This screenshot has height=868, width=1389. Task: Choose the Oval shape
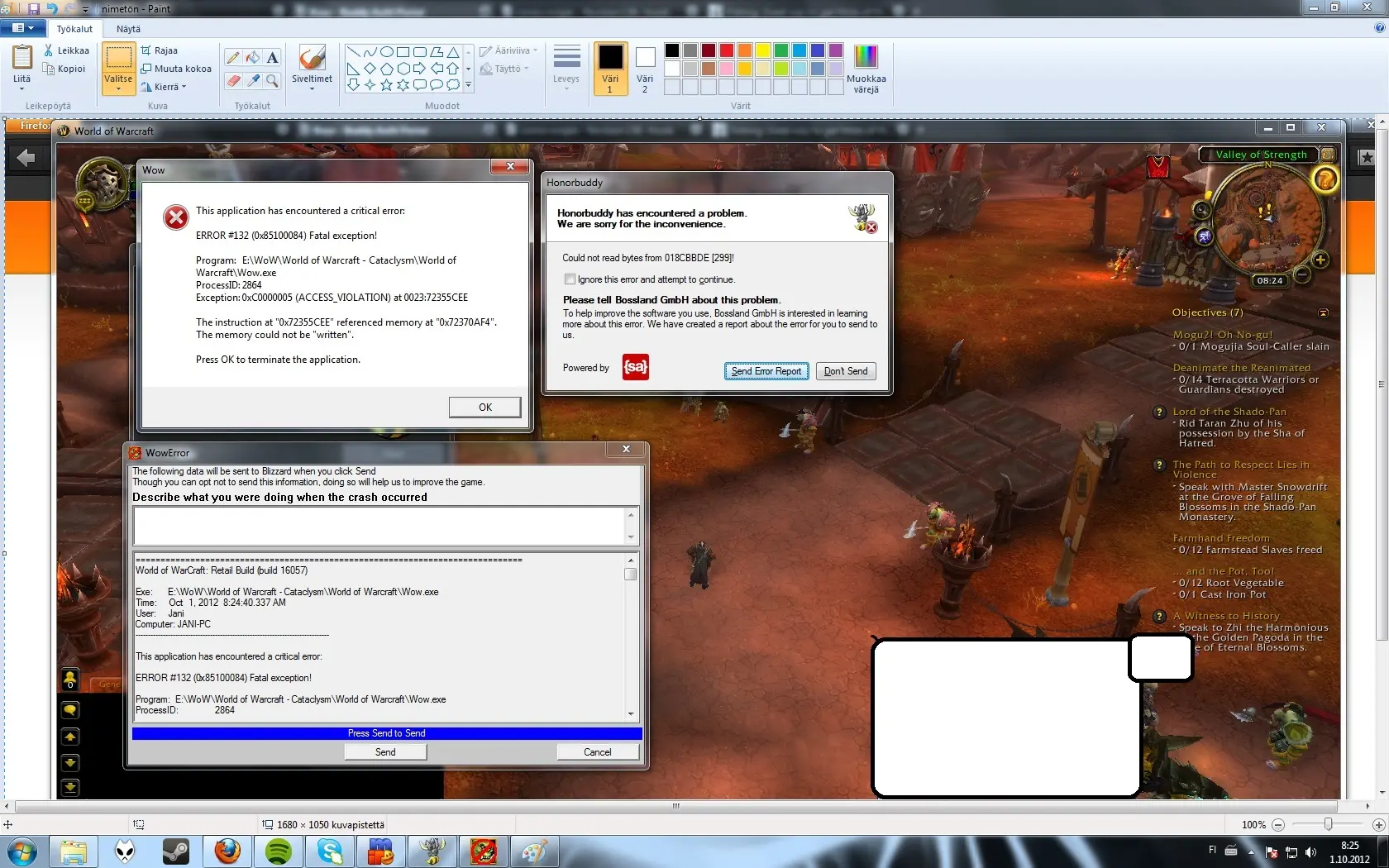[x=386, y=51]
